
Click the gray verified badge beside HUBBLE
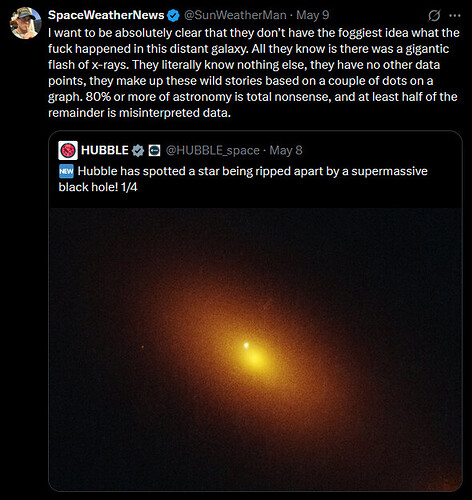[138, 151]
